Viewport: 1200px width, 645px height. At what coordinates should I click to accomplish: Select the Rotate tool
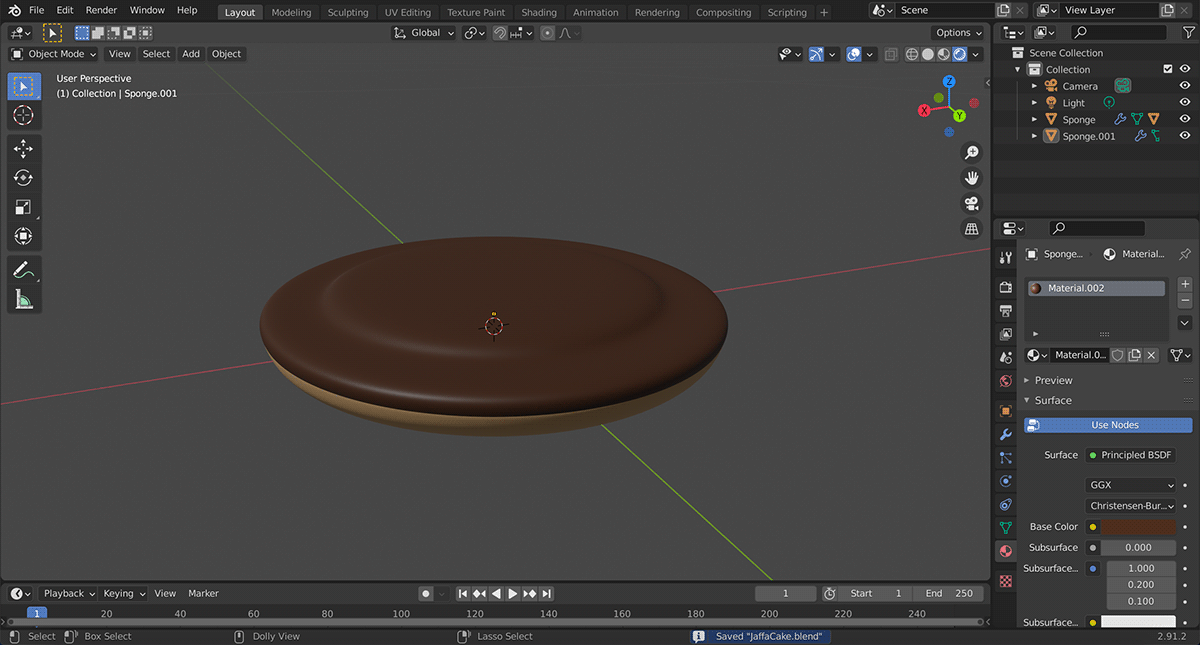click(23, 178)
